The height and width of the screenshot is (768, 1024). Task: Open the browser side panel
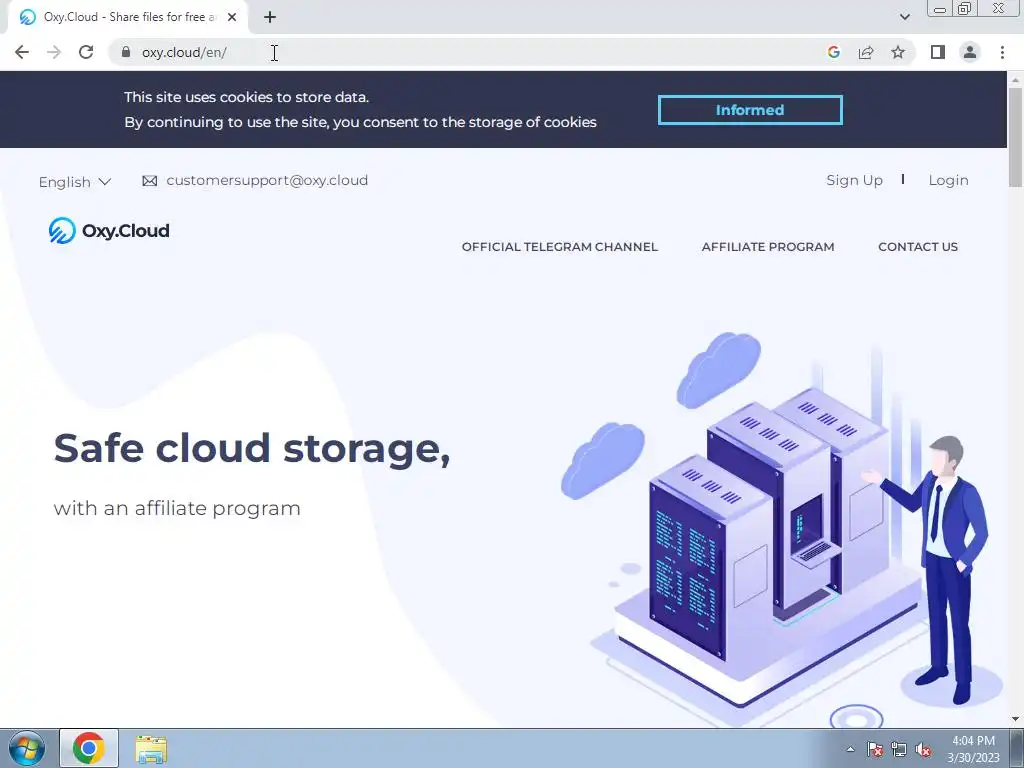pos(938,52)
